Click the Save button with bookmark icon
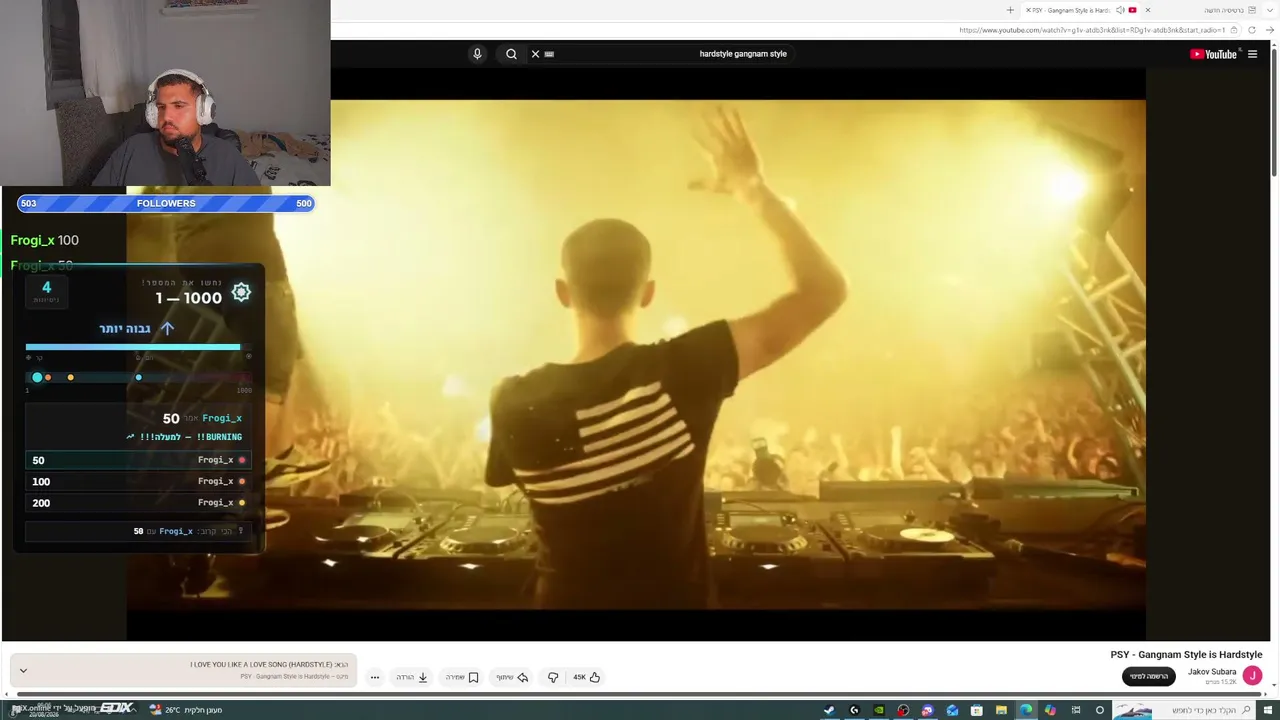Viewport: 1280px width, 720px height. tap(462, 677)
